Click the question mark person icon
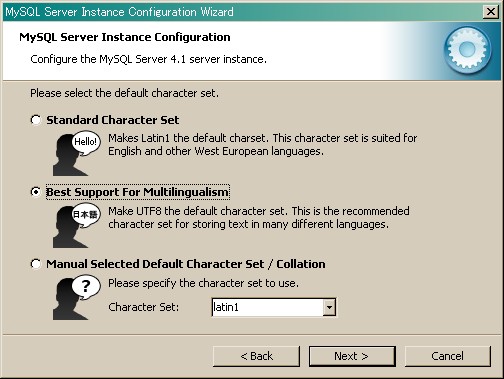Image resolution: width=504 pixels, height=379 pixels. pyautogui.click(x=77, y=298)
